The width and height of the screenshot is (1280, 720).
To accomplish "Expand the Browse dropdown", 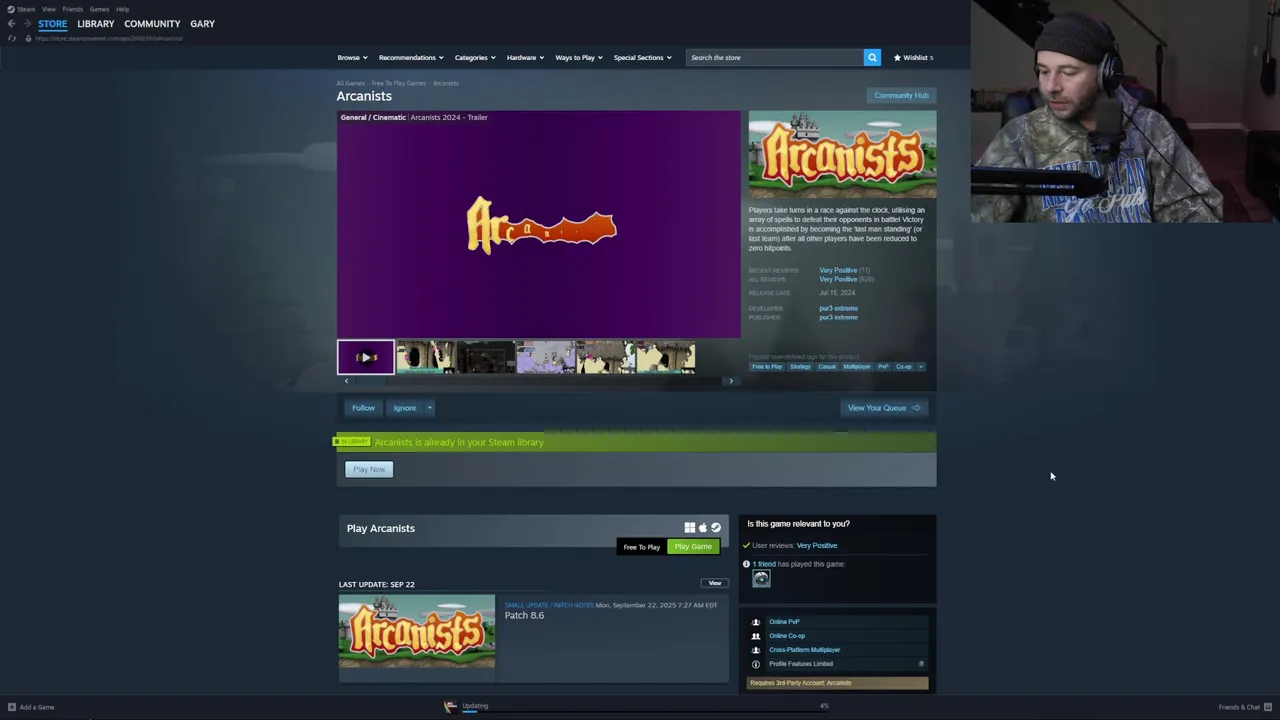I will (352, 58).
